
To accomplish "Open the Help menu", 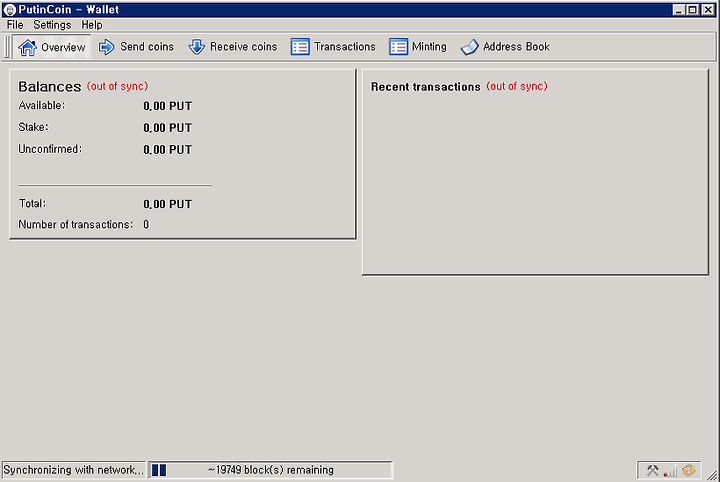I will pos(92,25).
